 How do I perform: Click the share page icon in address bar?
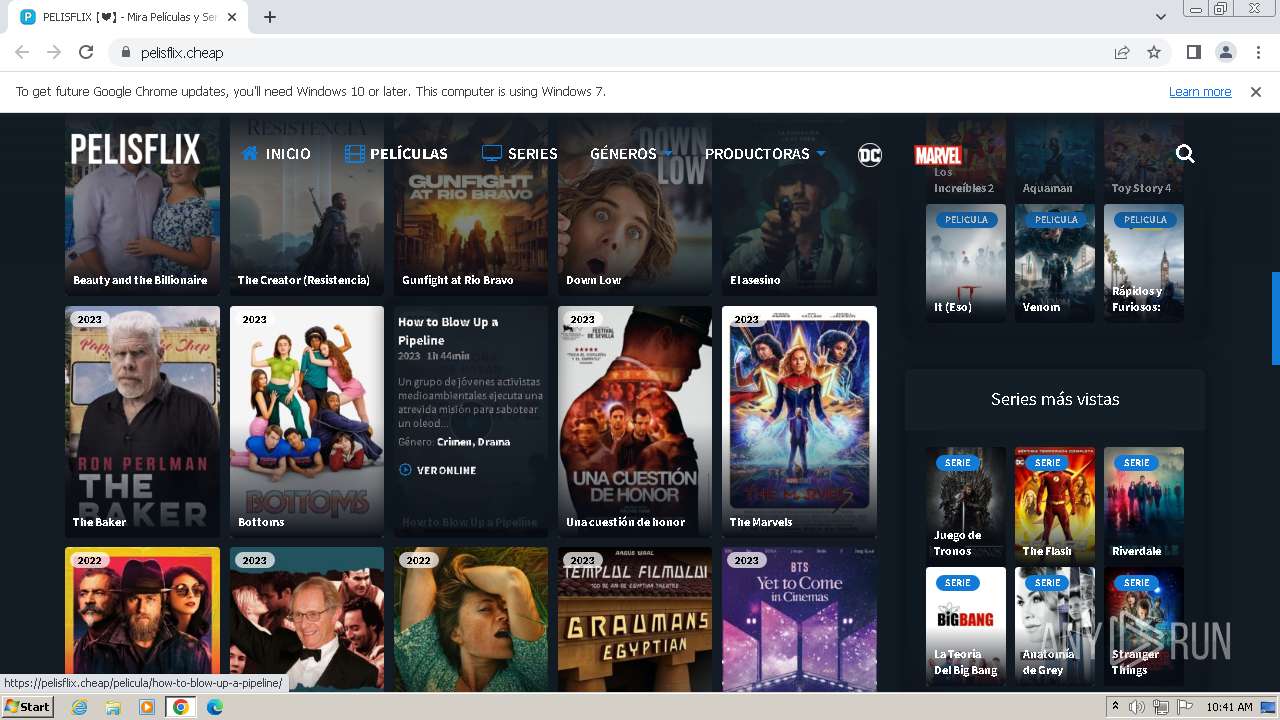point(1122,52)
